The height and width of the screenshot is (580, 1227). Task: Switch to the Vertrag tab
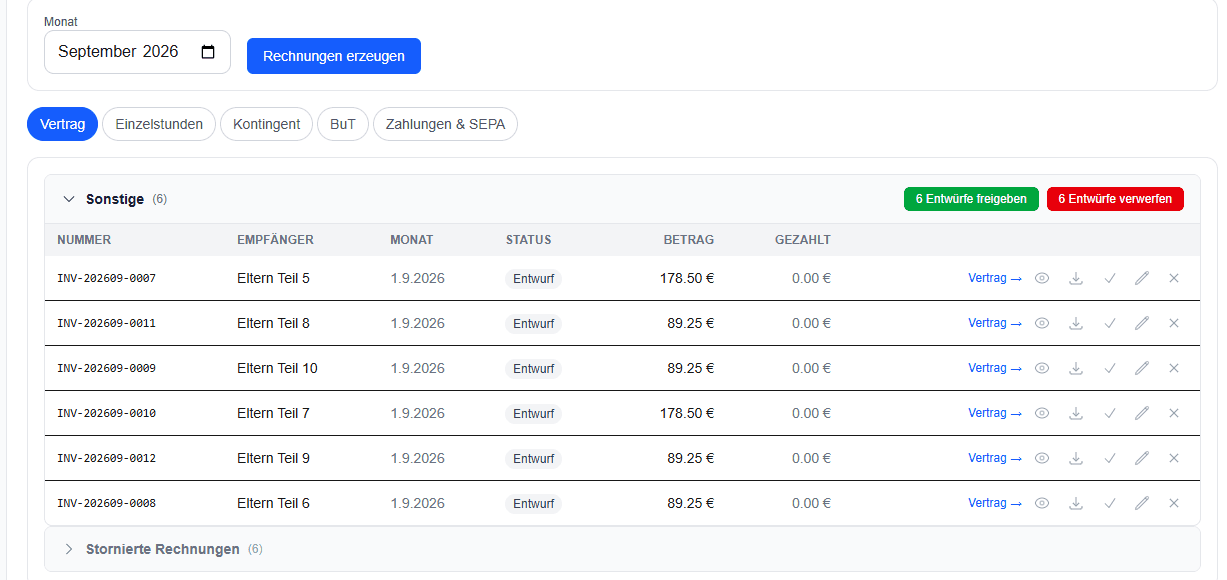coord(62,124)
